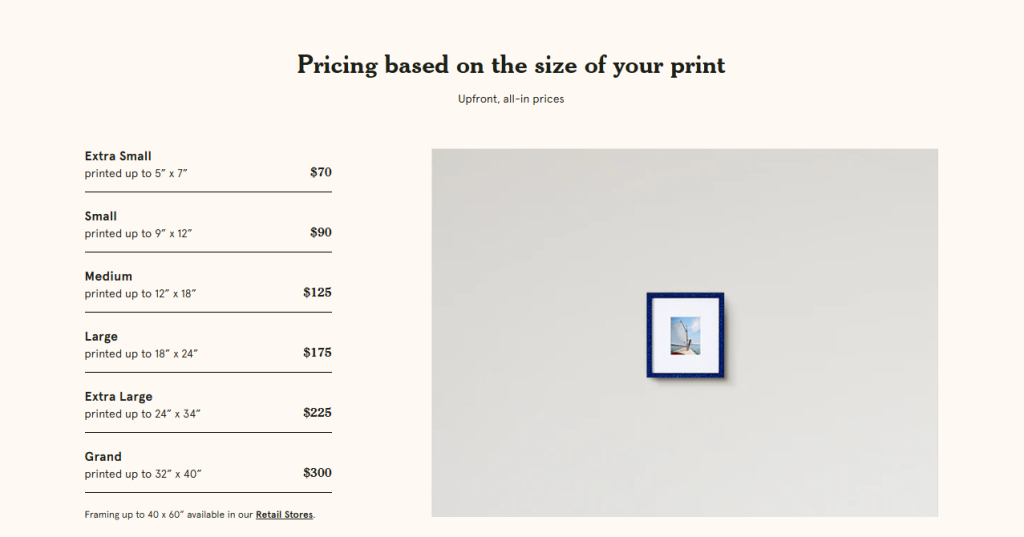Click the "printed up to 5" x 7"" text

point(136,174)
